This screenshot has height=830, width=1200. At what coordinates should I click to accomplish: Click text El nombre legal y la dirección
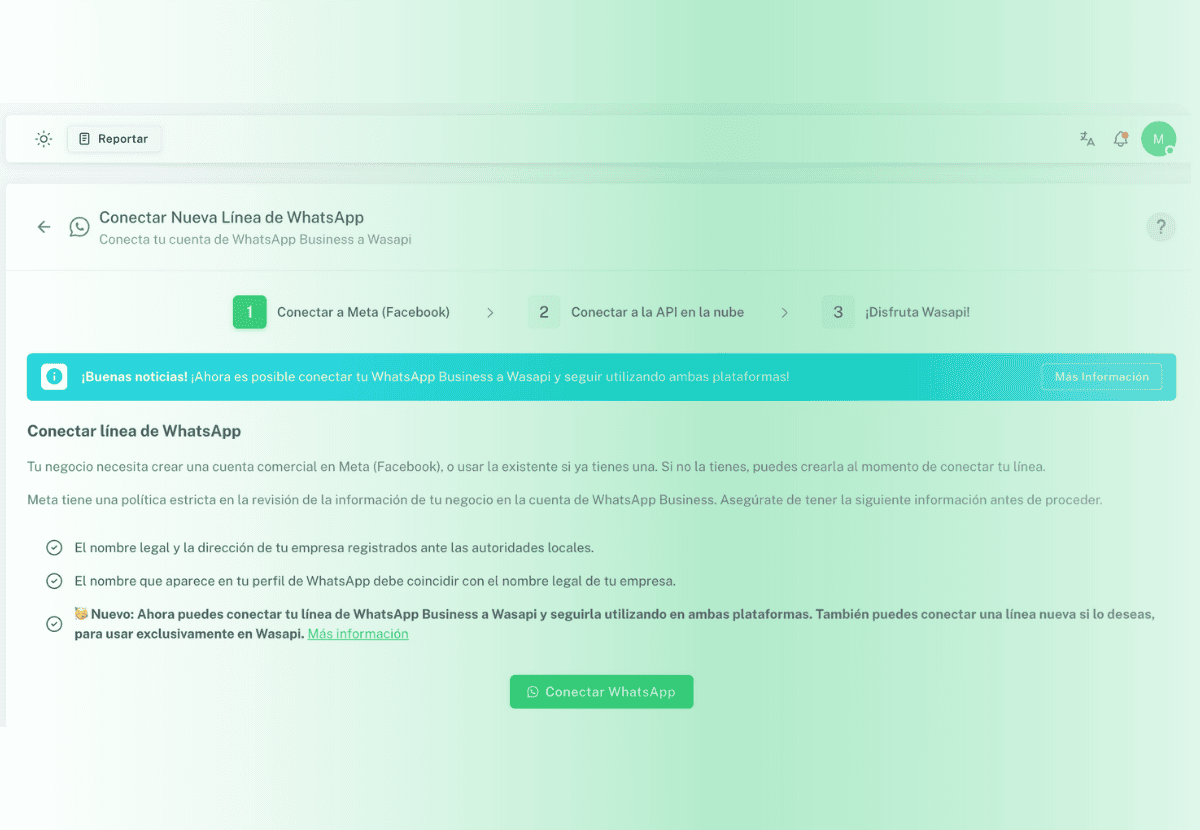(x=334, y=548)
